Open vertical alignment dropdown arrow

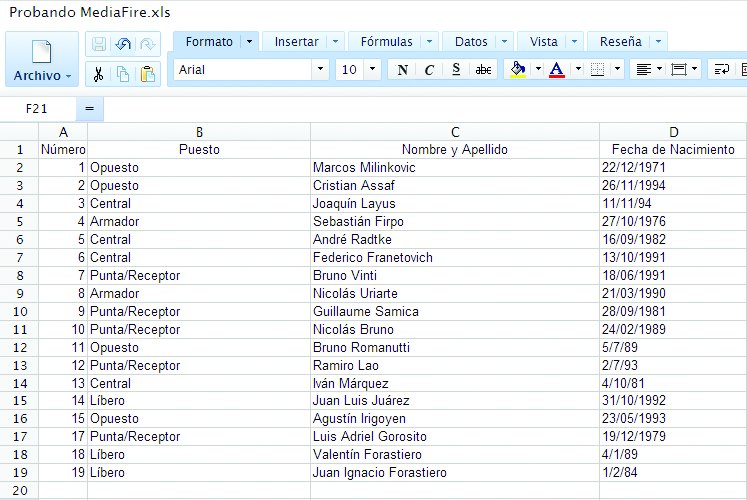click(x=694, y=69)
